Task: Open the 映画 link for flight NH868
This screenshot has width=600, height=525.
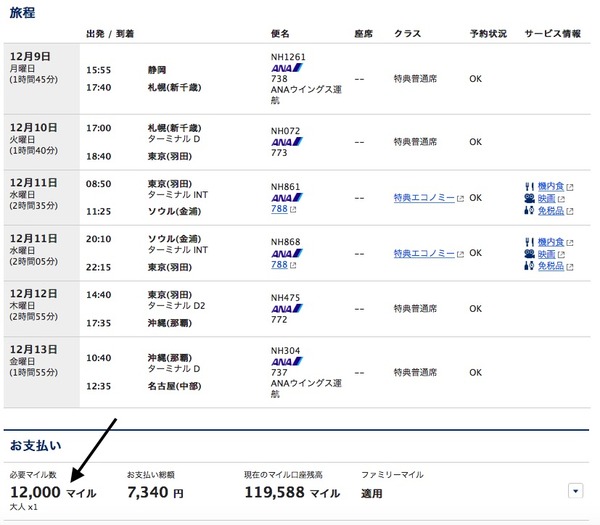Action: point(546,254)
